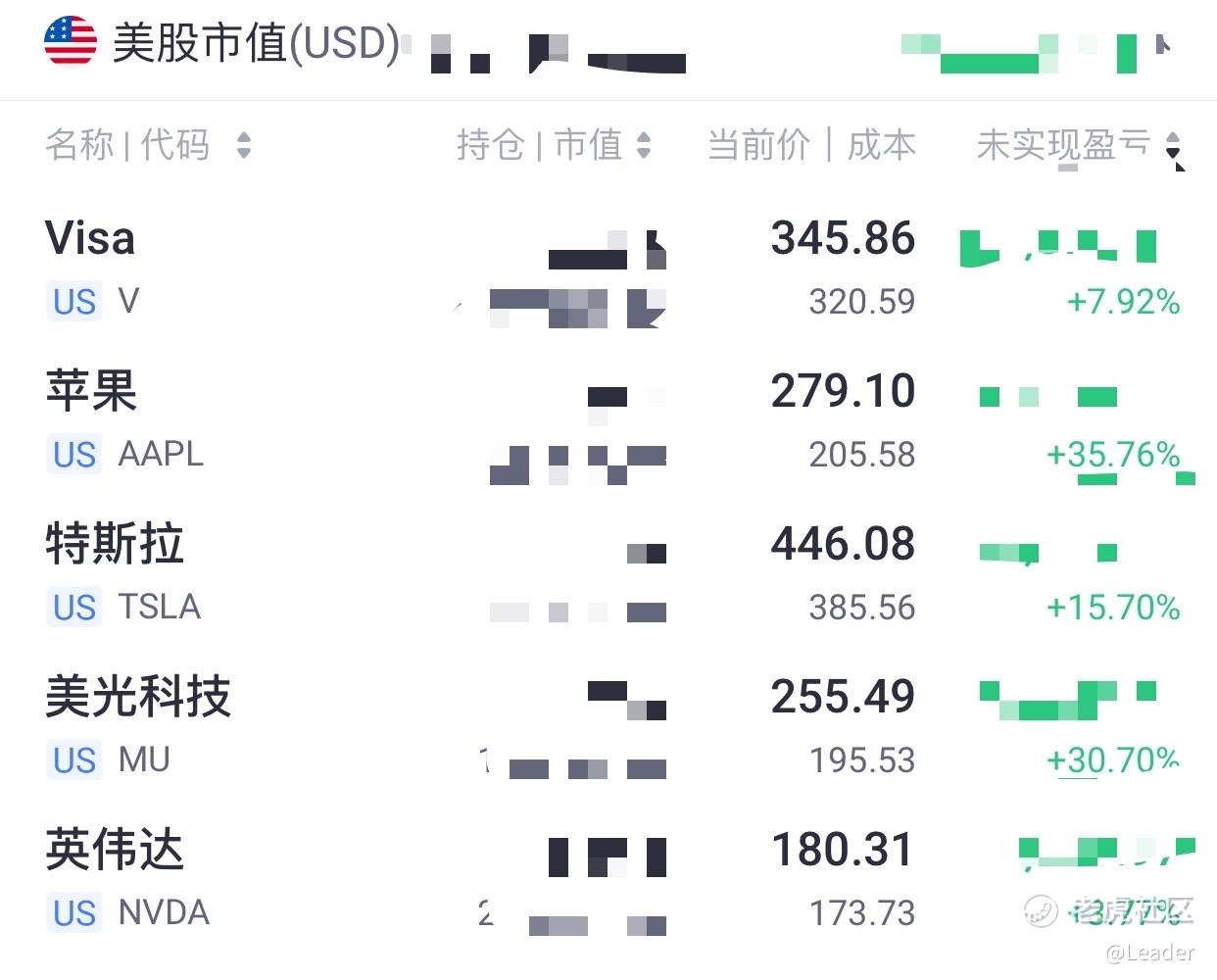Image resolution: width=1217 pixels, height=980 pixels.
Task: Click the US badge beside NVDA
Action: tap(74, 912)
